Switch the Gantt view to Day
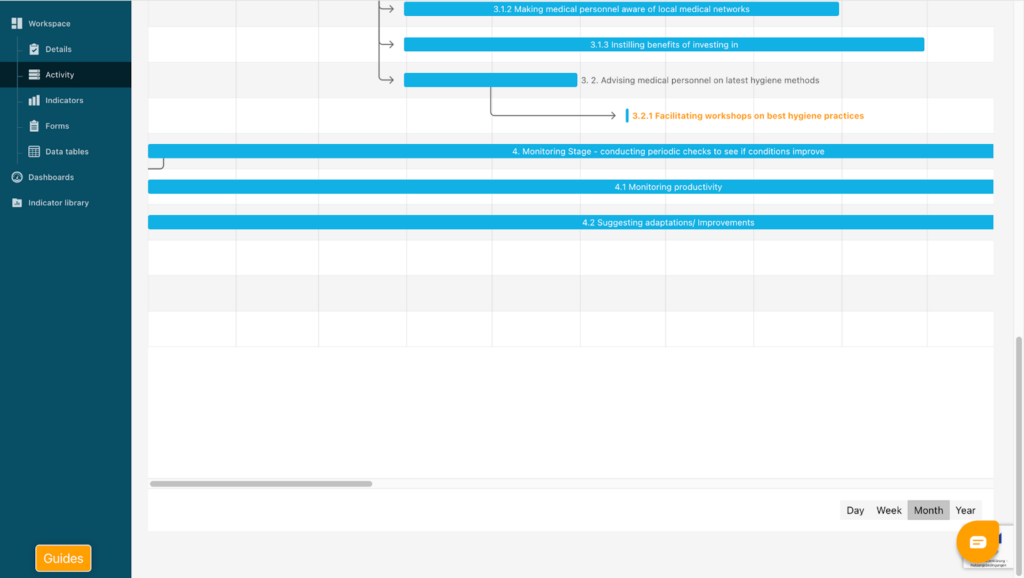Image resolution: width=1024 pixels, height=578 pixels. [x=855, y=510]
